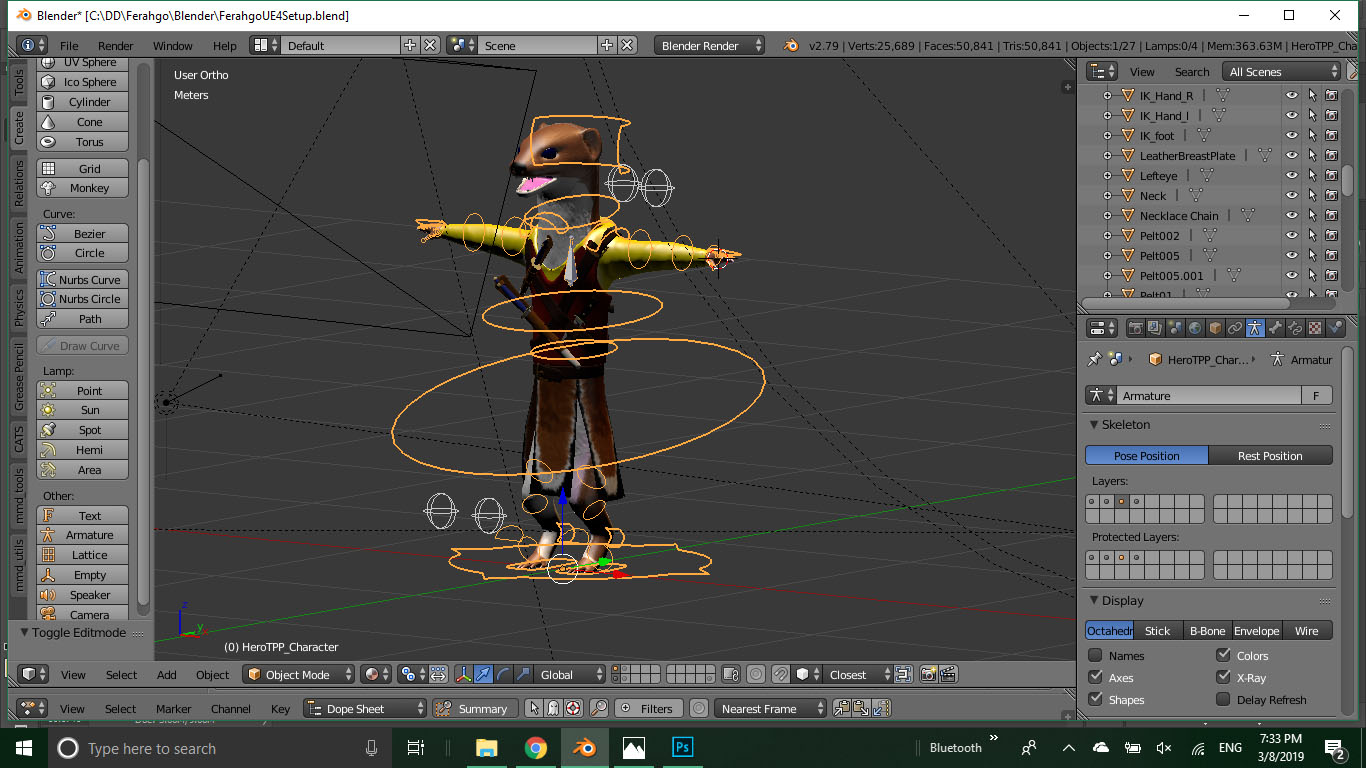
Task: Open the Bone Constraints properties tab icon
Action: tap(1295, 328)
